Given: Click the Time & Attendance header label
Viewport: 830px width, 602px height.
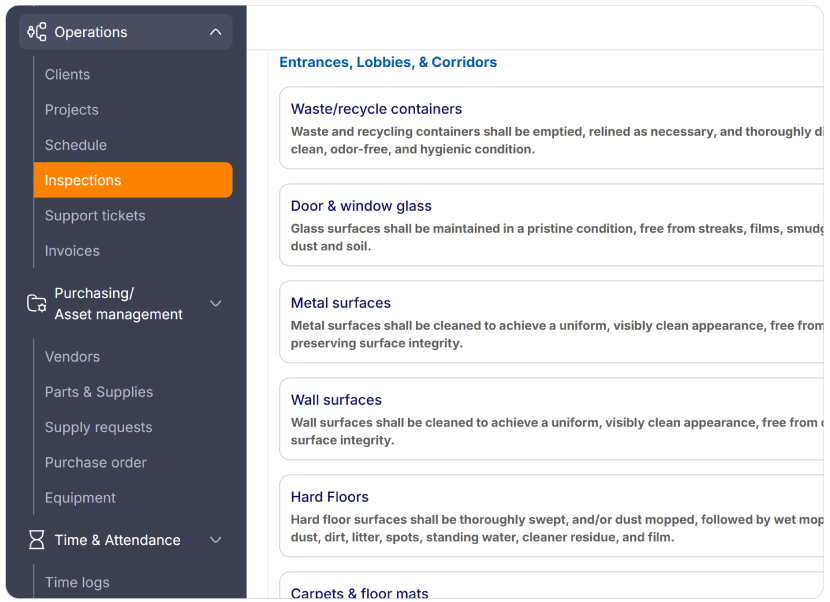Looking at the screenshot, I should click(118, 540).
